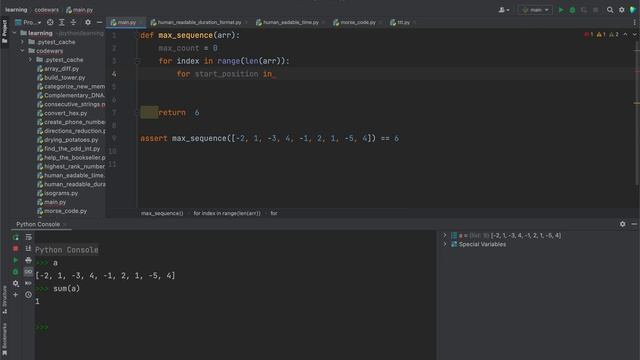The height and width of the screenshot is (360, 640).
Task: Expand variable a in variables pane
Action: point(444,235)
